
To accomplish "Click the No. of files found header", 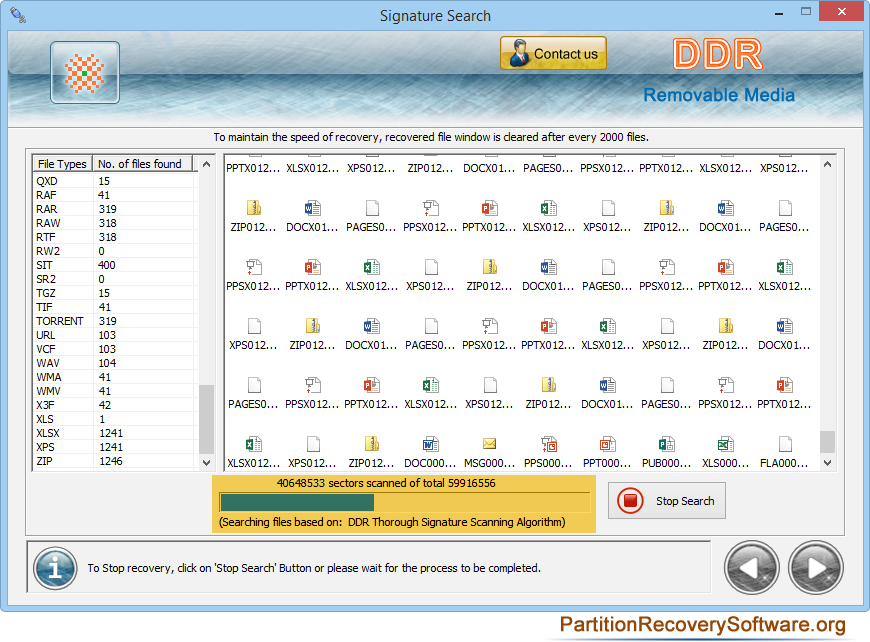I will 140,164.
